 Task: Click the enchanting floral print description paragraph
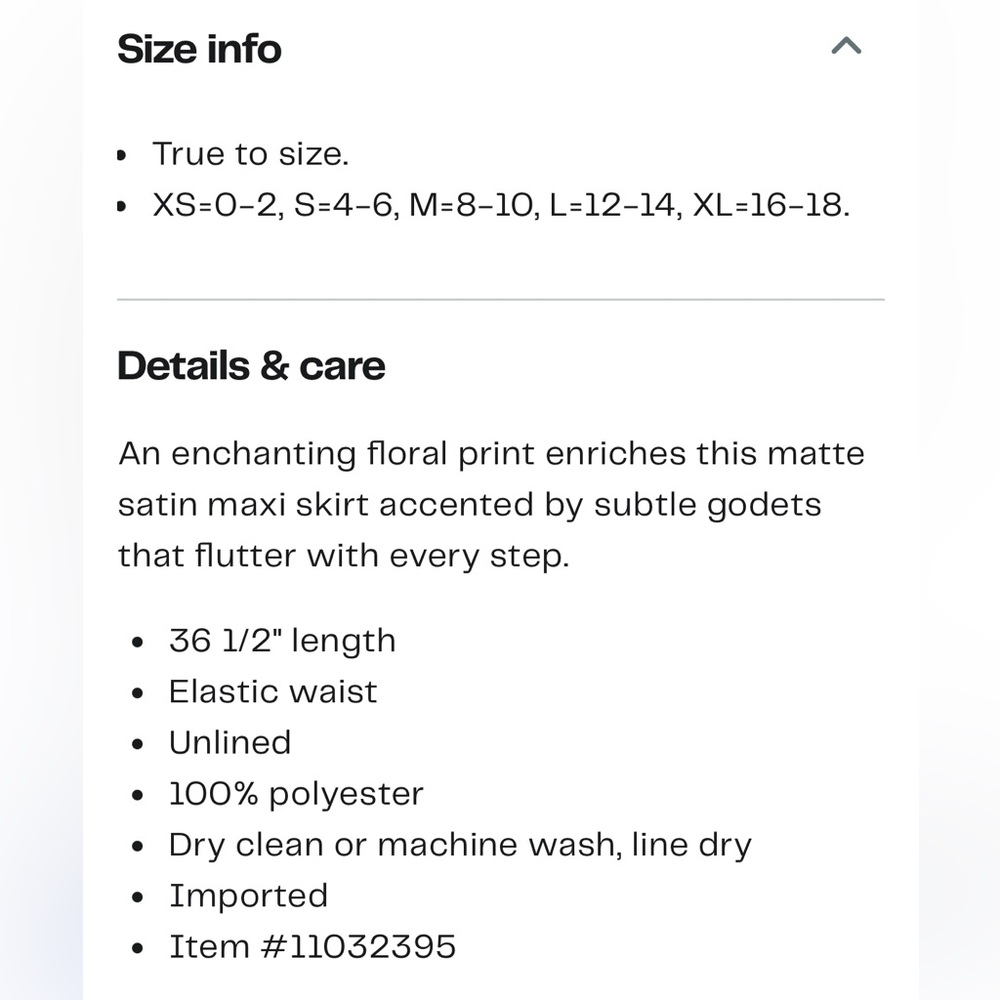[490, 504]
